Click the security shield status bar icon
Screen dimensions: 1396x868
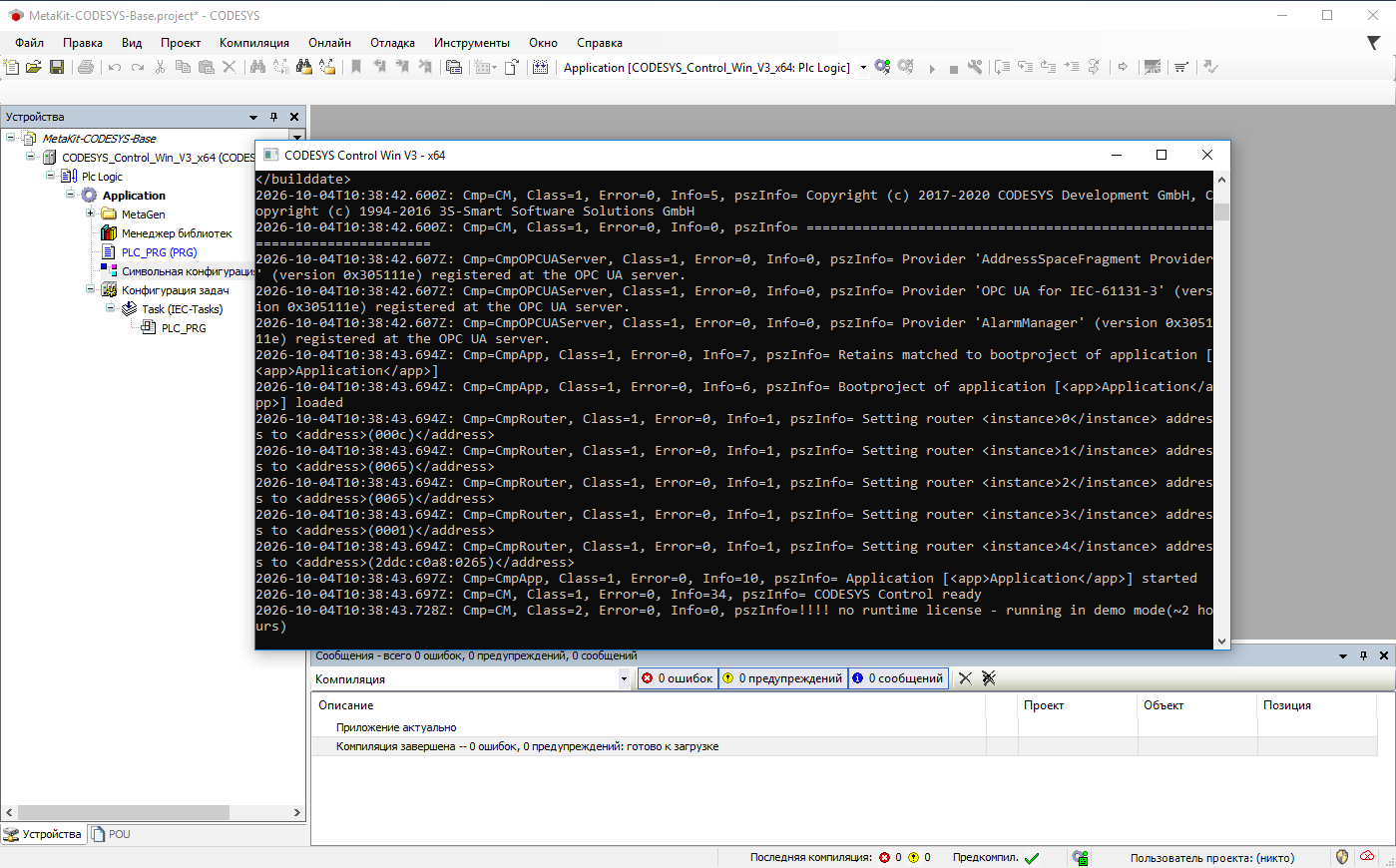pos(1342,857)
